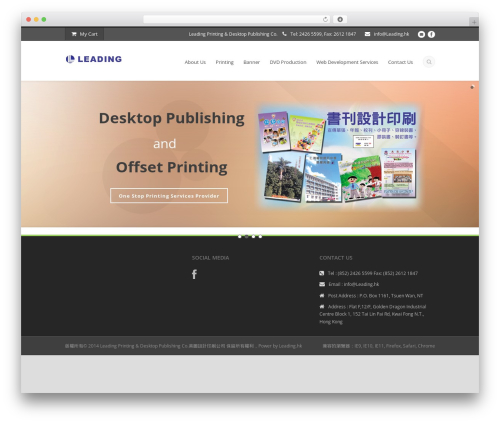The width and height of the screenshot is (500, 423).
Task: Click the Offset Printing headline text
Action: [172, 167]
